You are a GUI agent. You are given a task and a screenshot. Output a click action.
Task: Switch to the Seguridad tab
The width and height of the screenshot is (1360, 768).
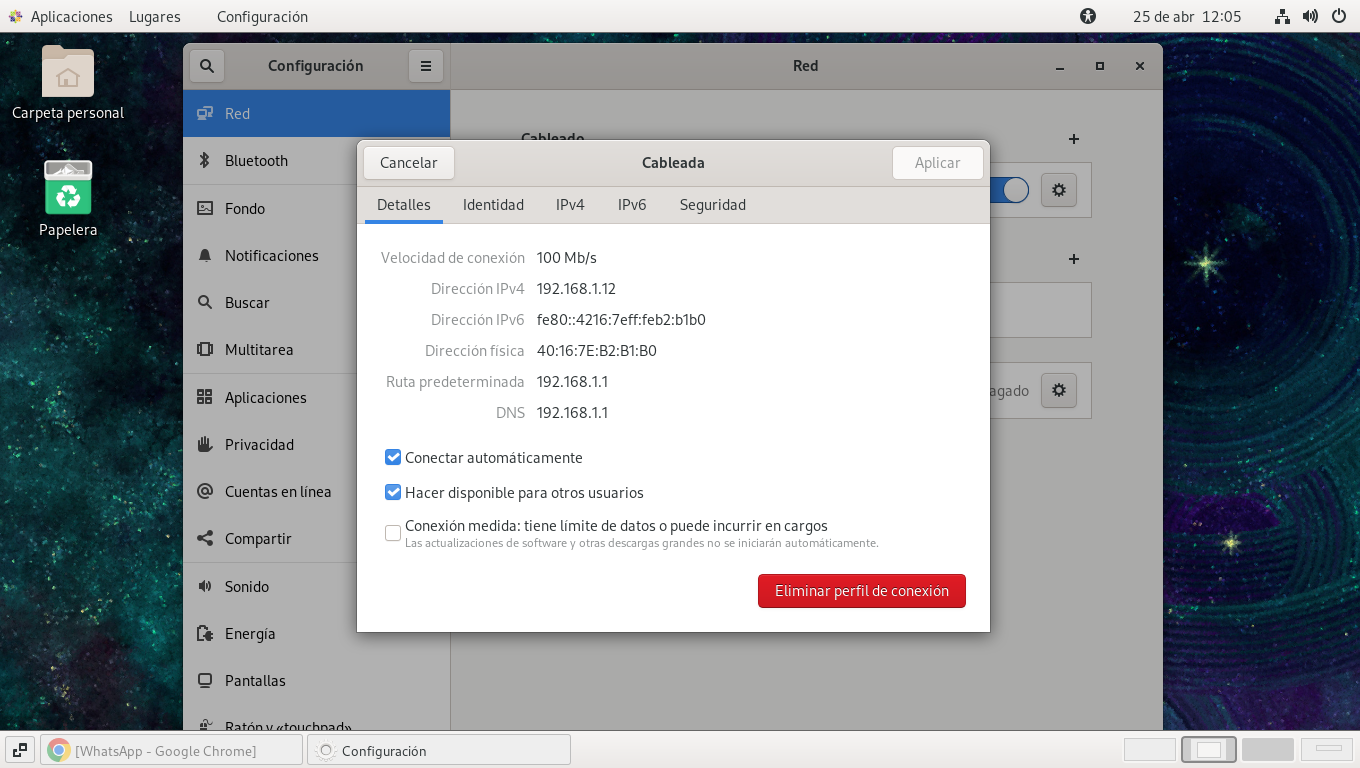click(712, 205)
